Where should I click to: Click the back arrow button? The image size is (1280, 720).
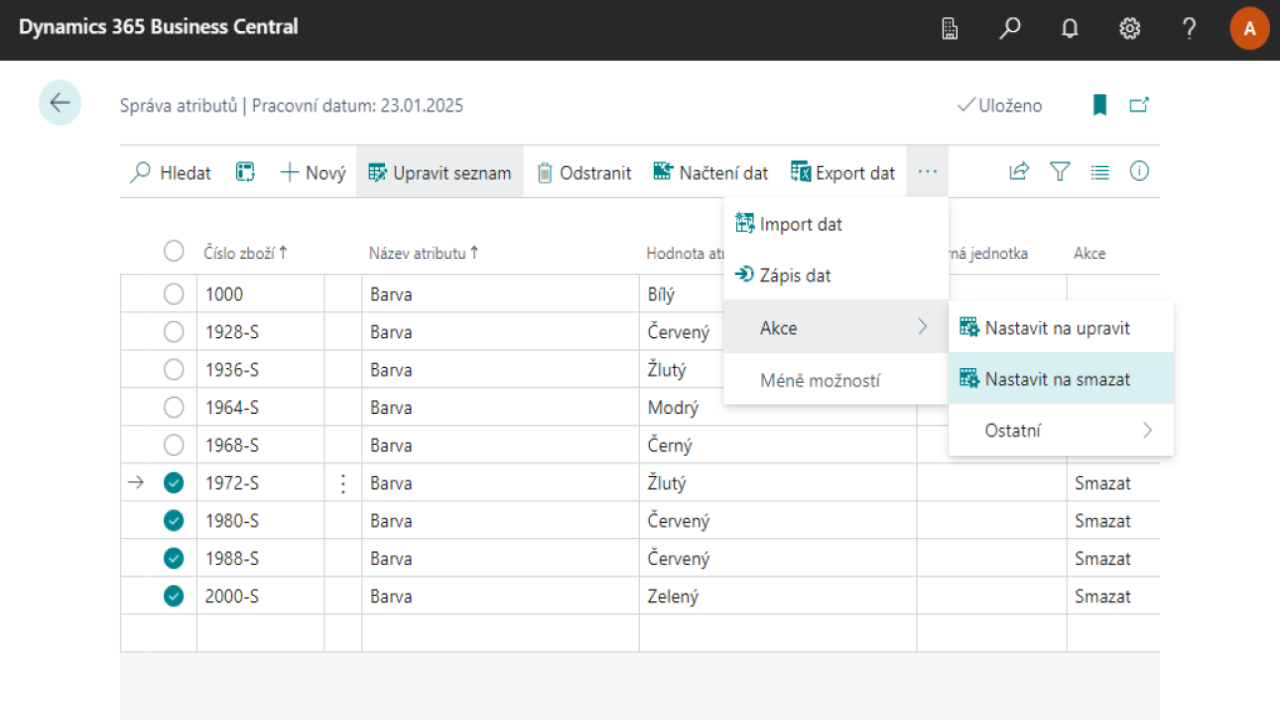point(60,102)
